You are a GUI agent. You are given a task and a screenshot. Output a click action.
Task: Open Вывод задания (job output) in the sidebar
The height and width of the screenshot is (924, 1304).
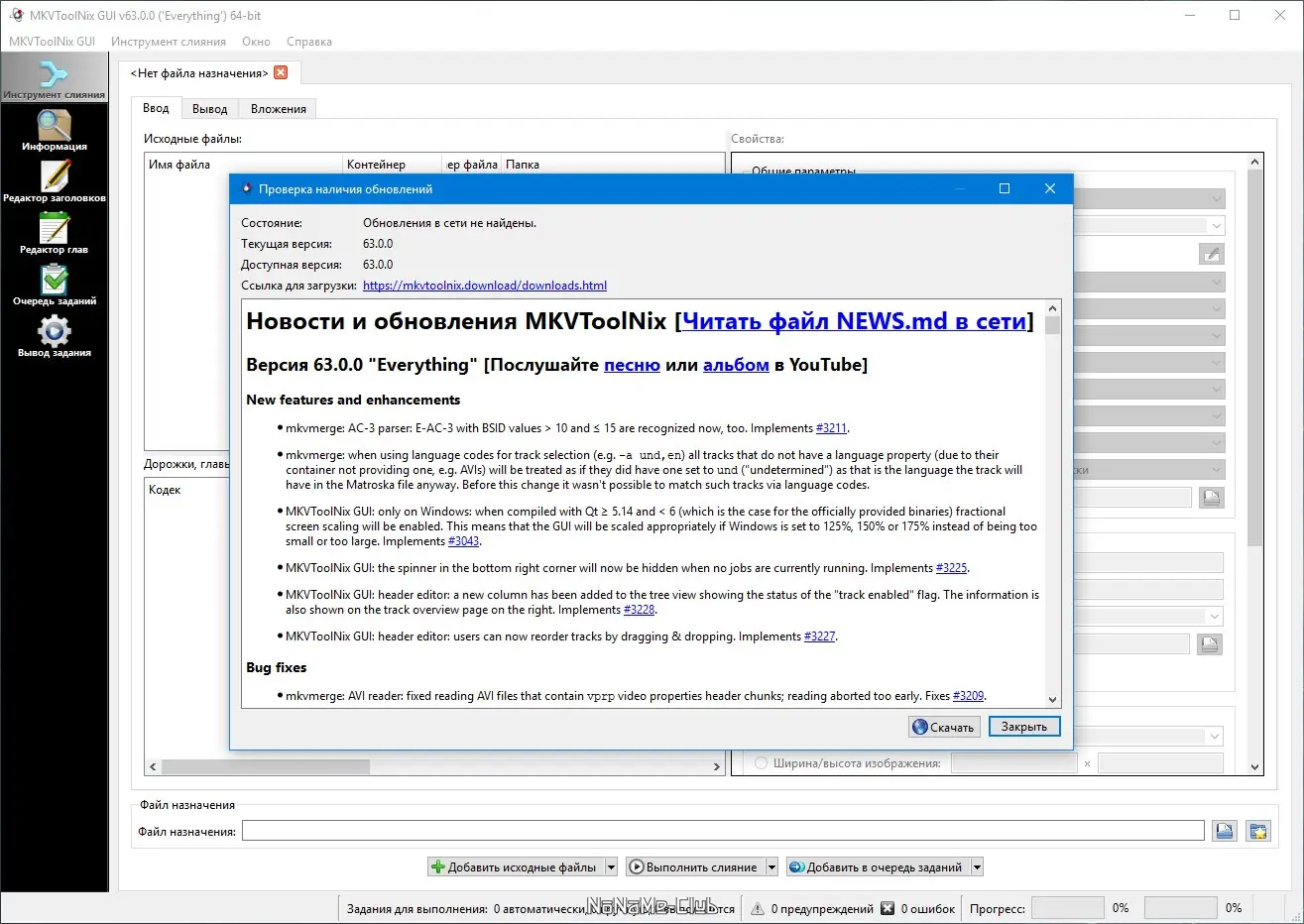pos(54,336)
